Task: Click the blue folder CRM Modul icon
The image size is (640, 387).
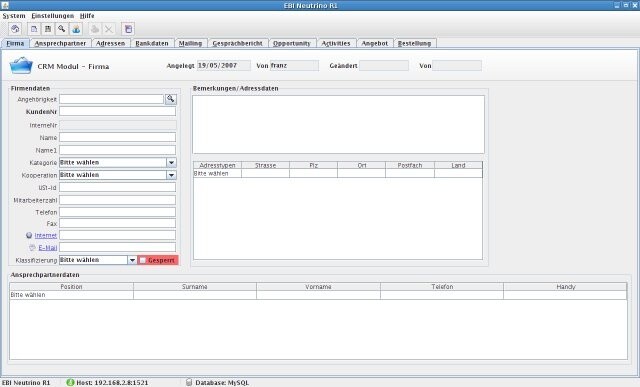Action: (21, 65)
